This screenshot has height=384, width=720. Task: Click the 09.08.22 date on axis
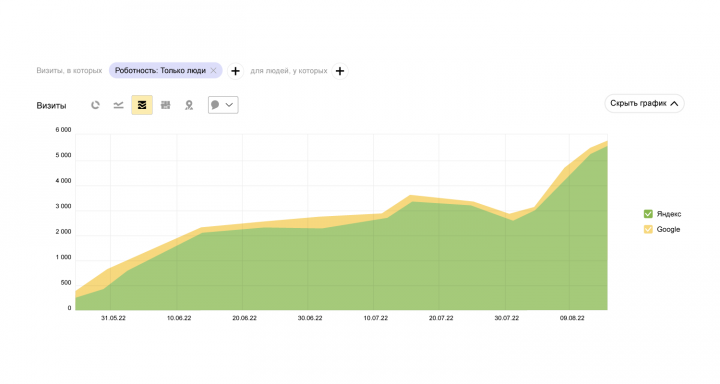pyautogui.click(x=572, y=318)
